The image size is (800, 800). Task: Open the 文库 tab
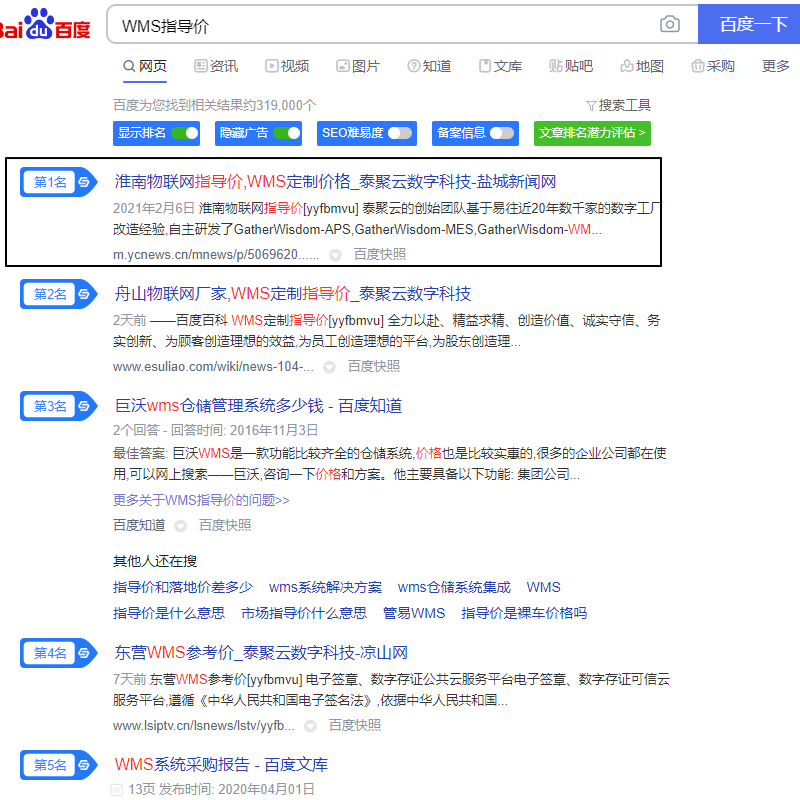[x=500, y=66]
